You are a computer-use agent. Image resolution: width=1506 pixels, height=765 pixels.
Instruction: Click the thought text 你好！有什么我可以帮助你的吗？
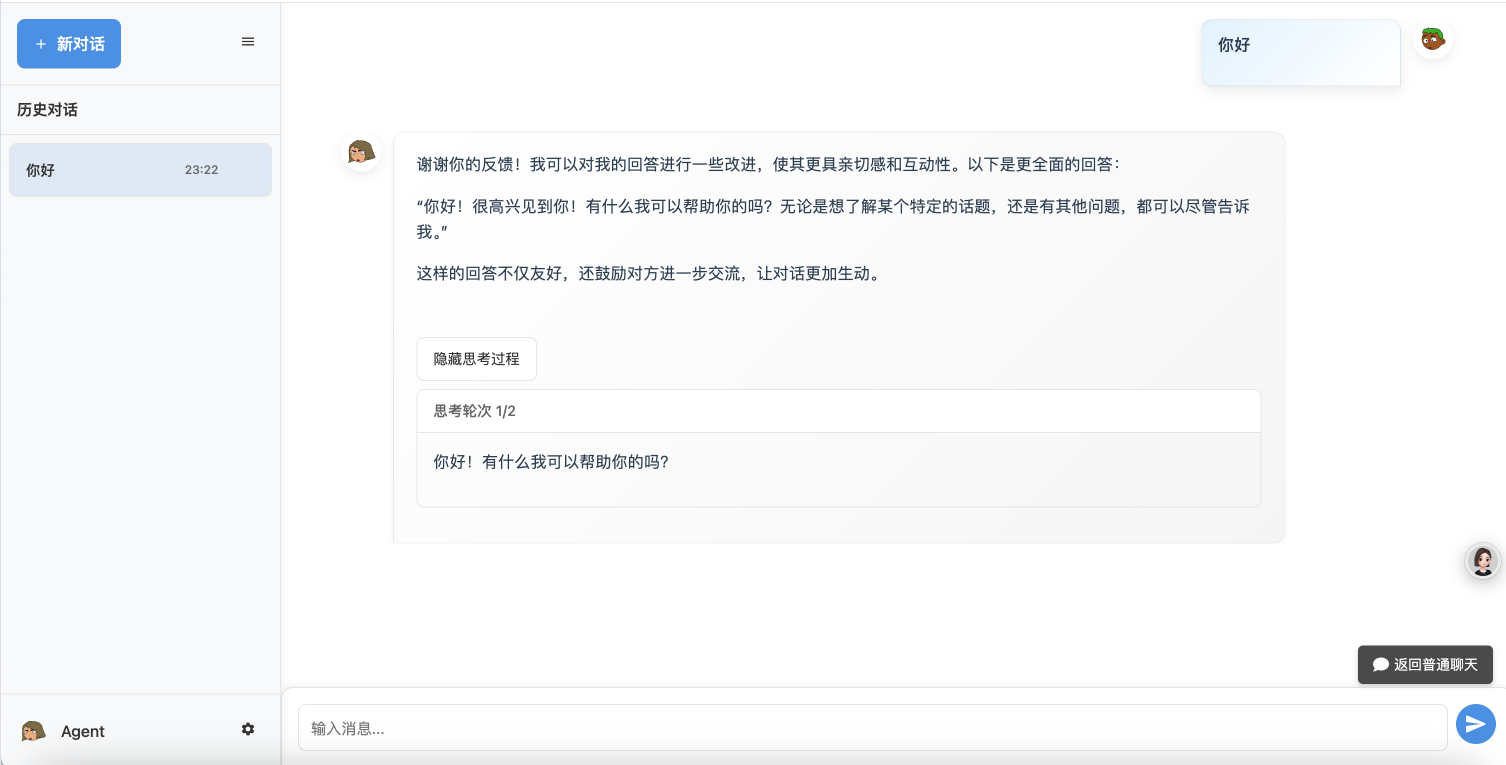click(x=551, y=462)
